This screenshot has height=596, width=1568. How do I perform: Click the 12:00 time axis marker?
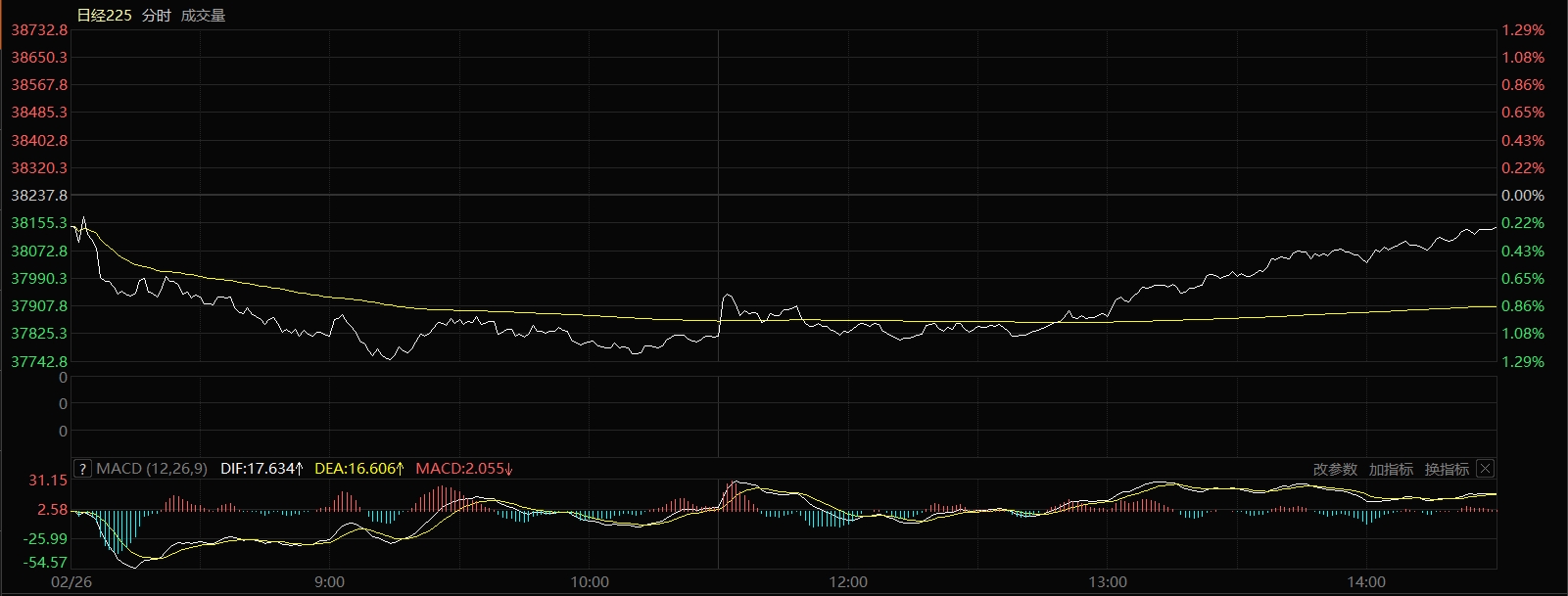(x=848, y=582)
